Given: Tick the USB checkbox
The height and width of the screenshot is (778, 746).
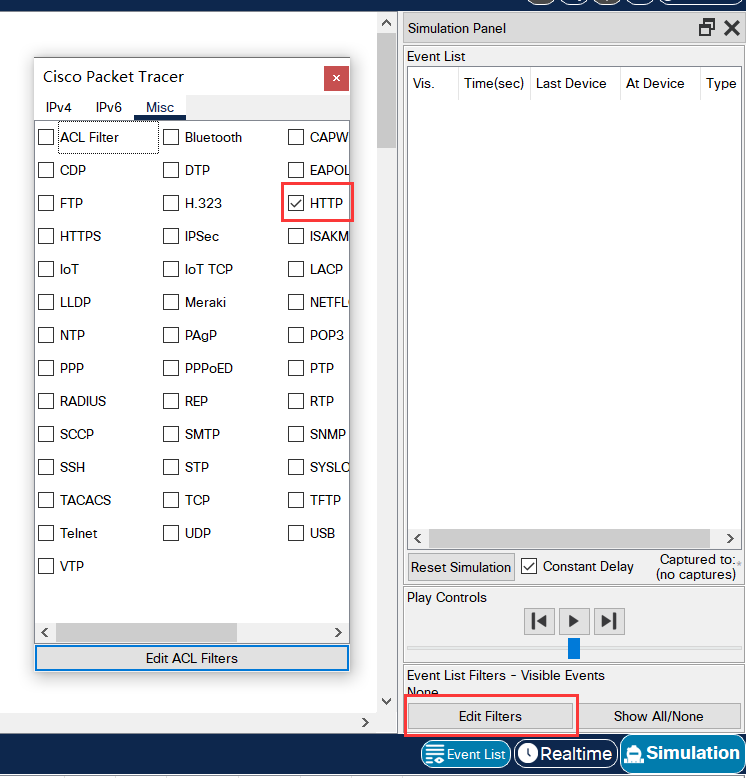Looking at the screenshot, I should tap(296, 533).
